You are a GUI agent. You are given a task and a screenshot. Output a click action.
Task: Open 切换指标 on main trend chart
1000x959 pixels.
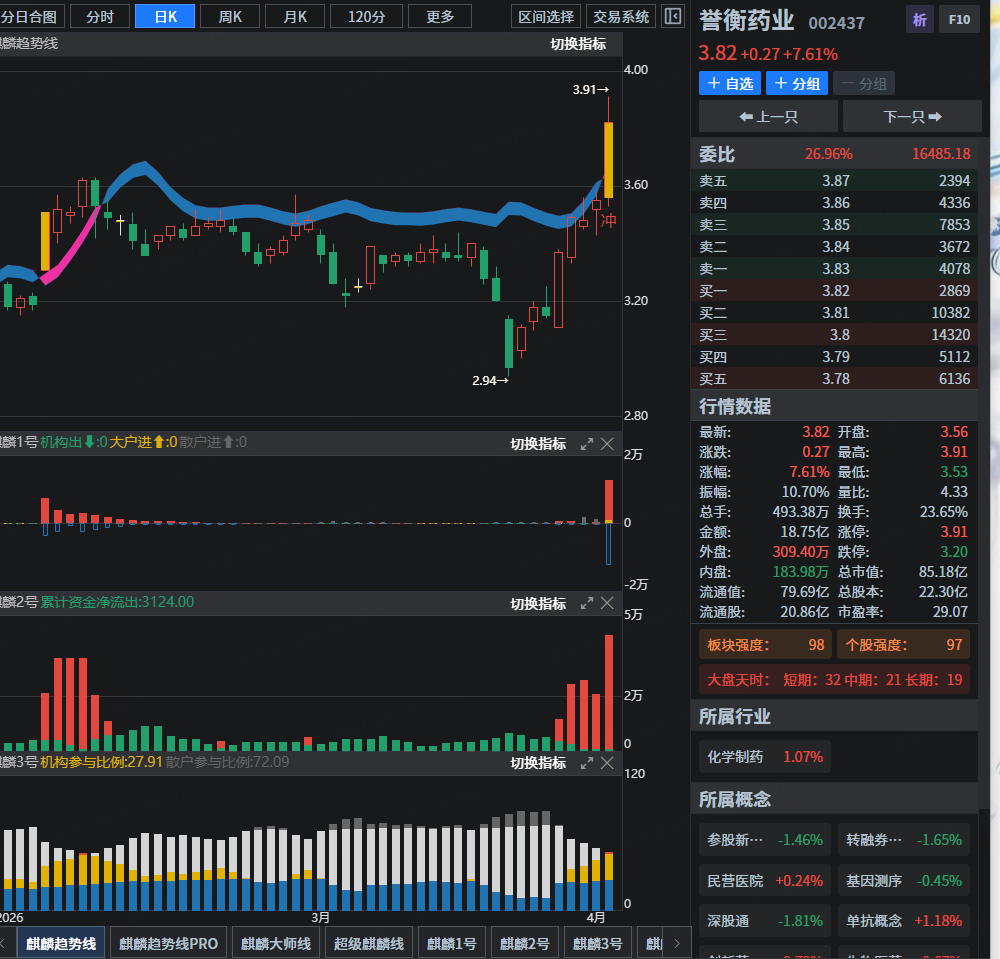[x=578, y=44]
